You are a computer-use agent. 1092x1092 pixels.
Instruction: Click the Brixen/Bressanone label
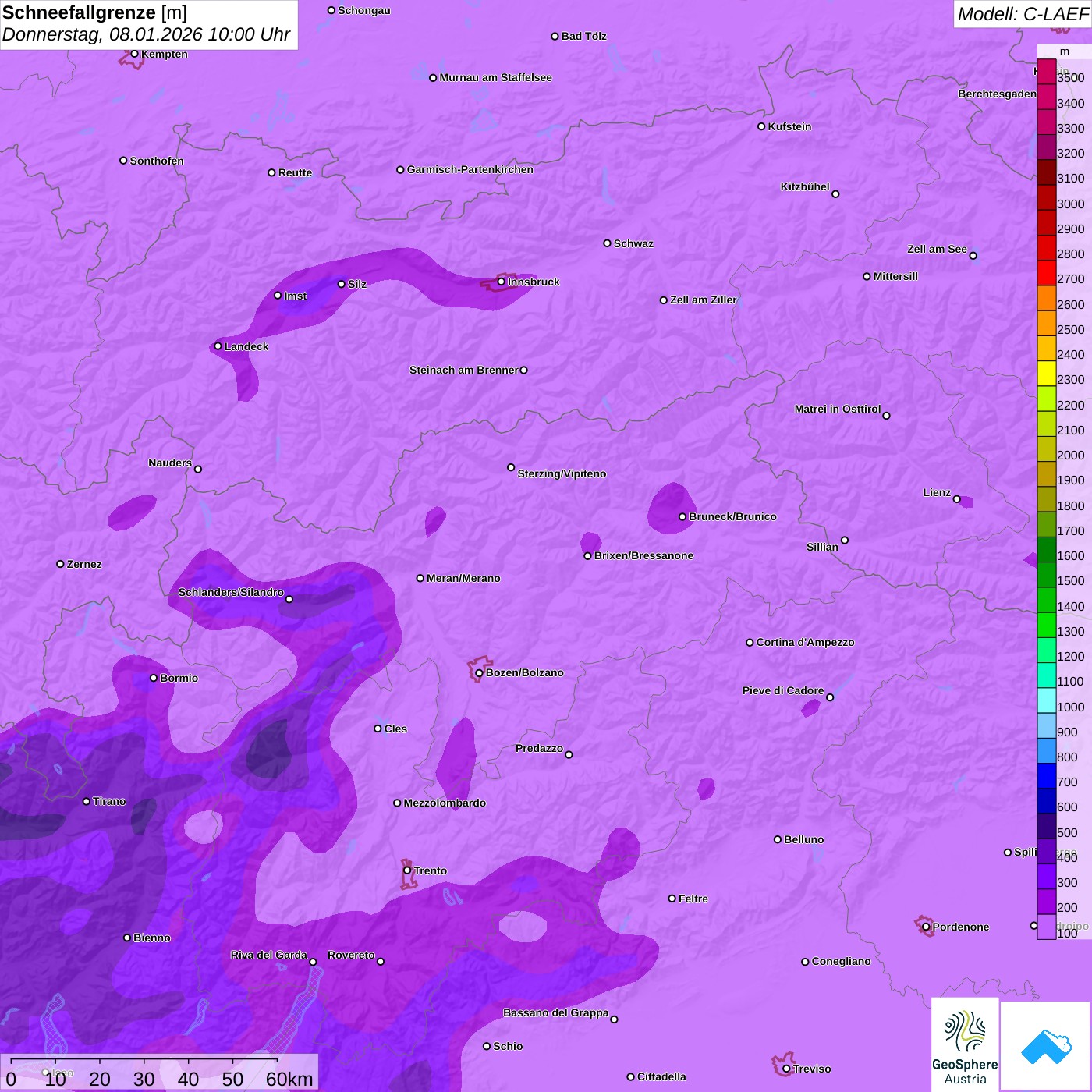tap(643, 555)
